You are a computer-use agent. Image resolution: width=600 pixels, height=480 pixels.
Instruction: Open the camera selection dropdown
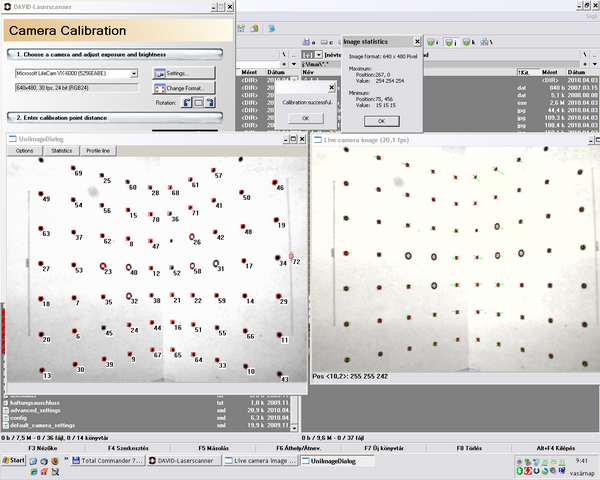pyautogui.click(x=134, y=73)
